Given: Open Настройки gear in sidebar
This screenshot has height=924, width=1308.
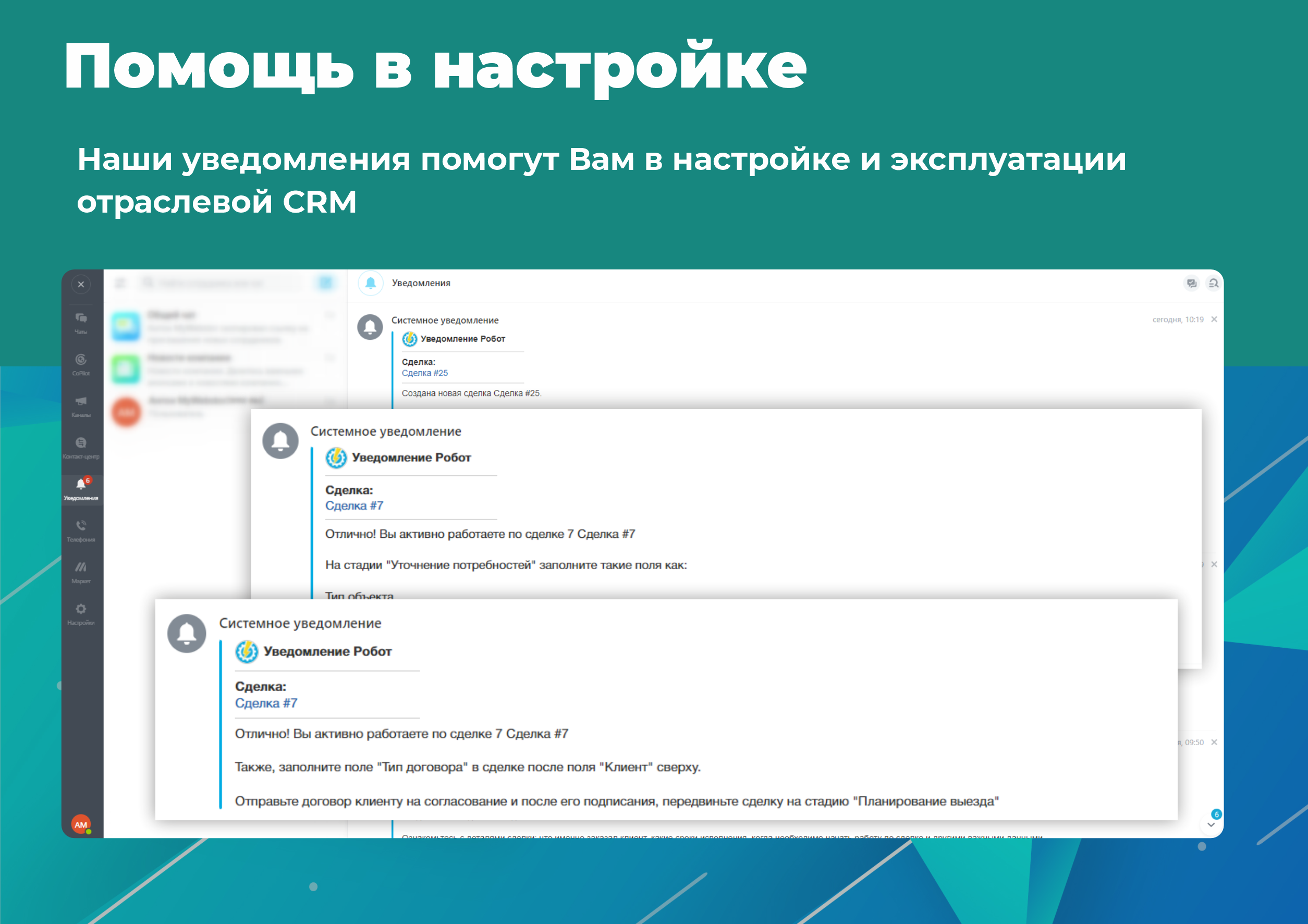Looking at the screenshot, I should pos(81,613).
